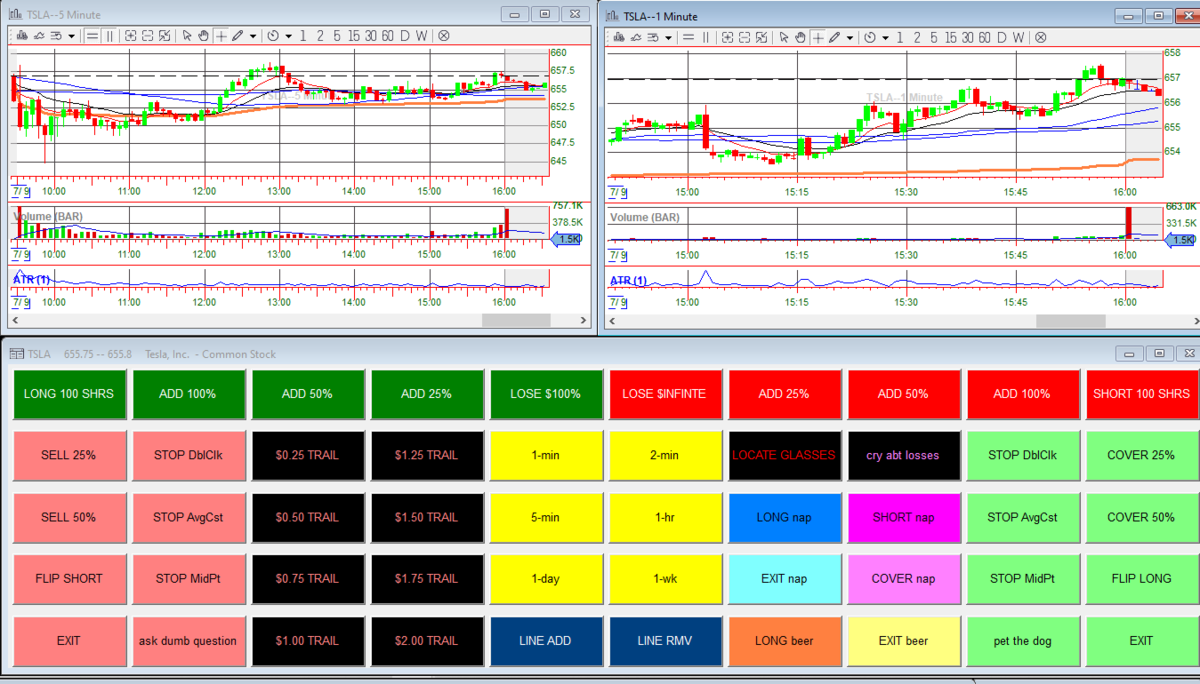Viewport: 1200px width, 684px height.
Task: Click the horizontal lines icon in the 5 Minute chart
Action: coord(92,35)
